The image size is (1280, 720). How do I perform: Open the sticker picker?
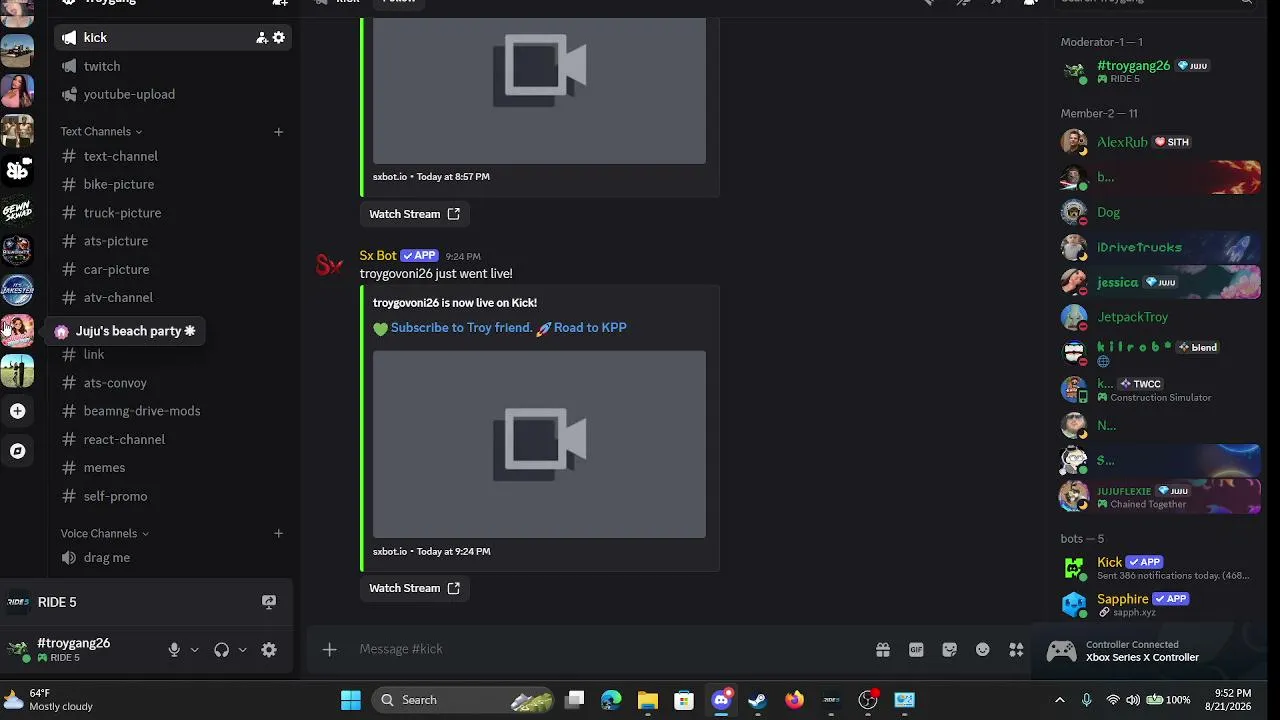tap(950, 650)
